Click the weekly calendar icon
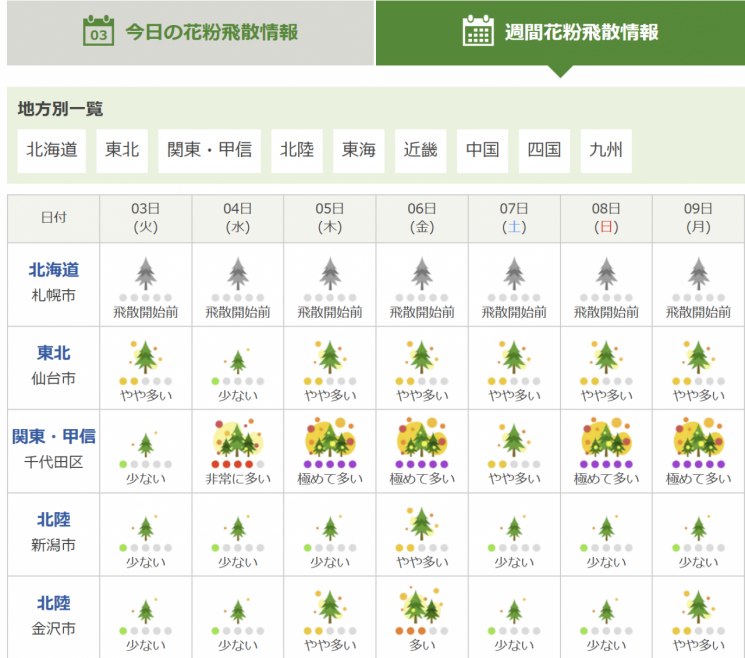Viewport: 745px width, 658px height. click(x=478, y=31)
